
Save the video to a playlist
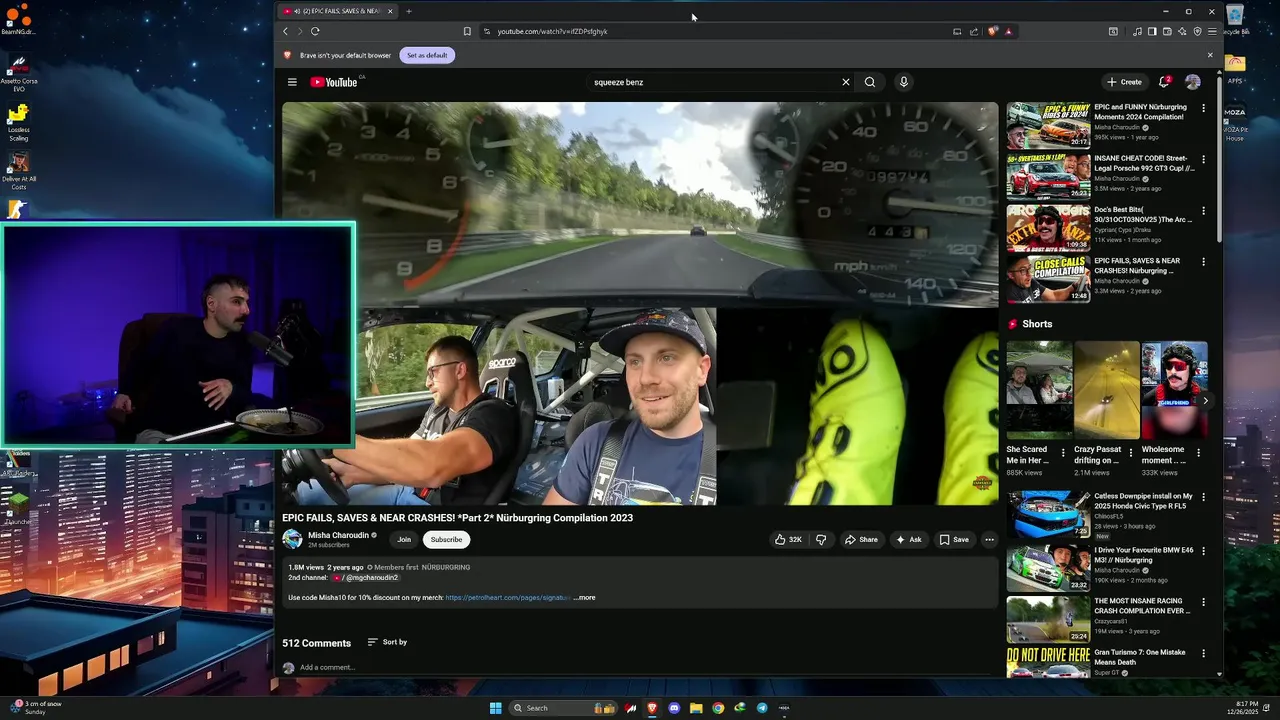954,539
